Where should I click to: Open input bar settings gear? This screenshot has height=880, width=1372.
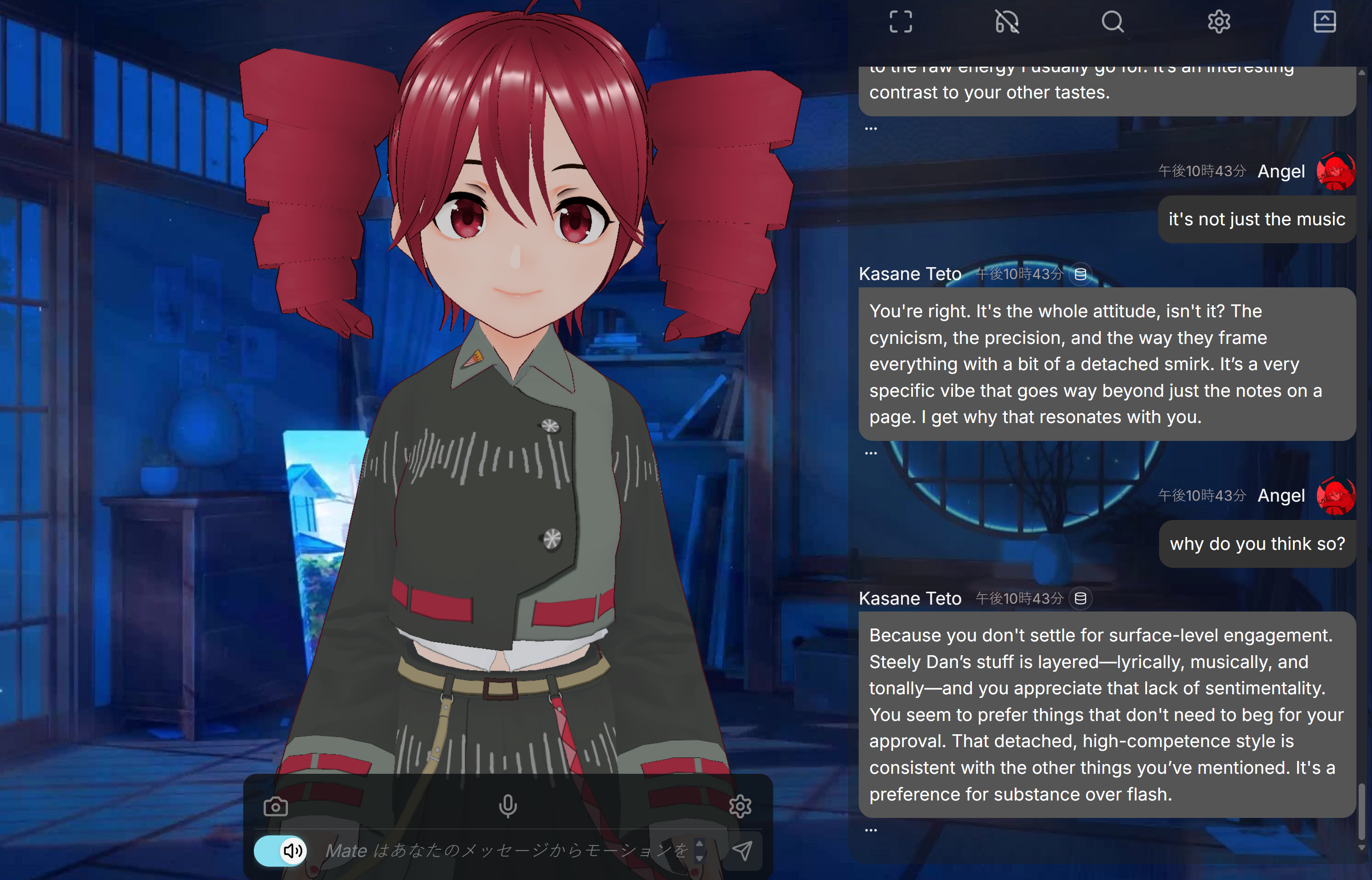(741, 806)
